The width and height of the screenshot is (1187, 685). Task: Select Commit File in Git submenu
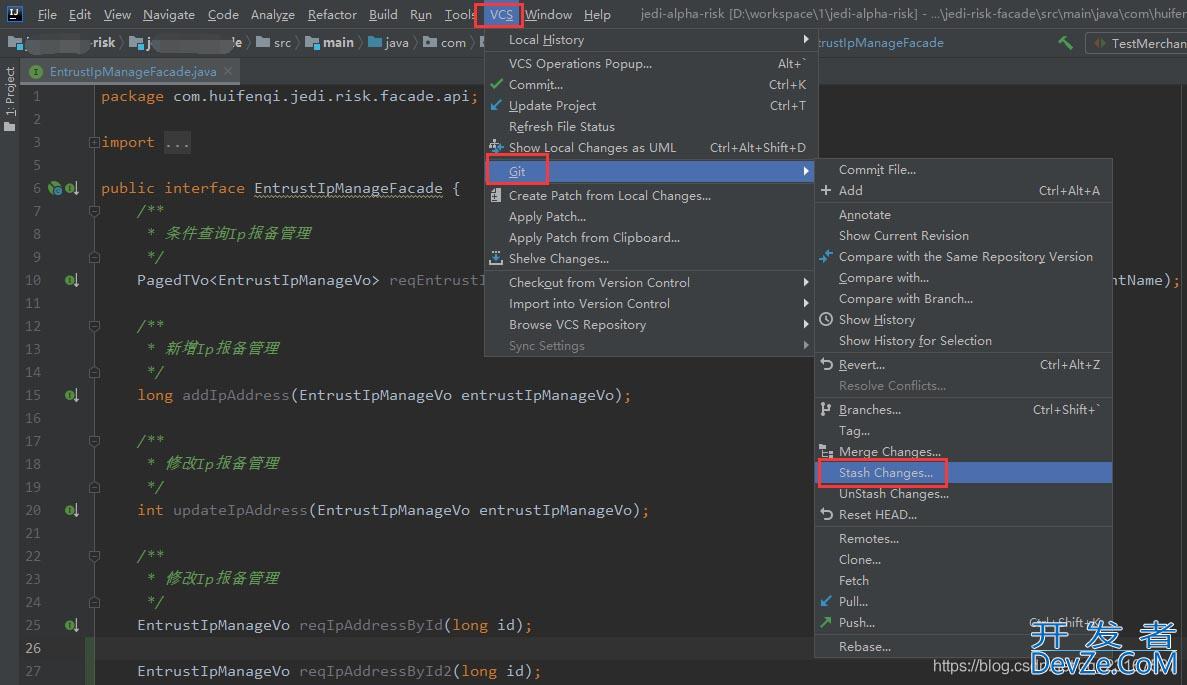click(x=963, y=170)
